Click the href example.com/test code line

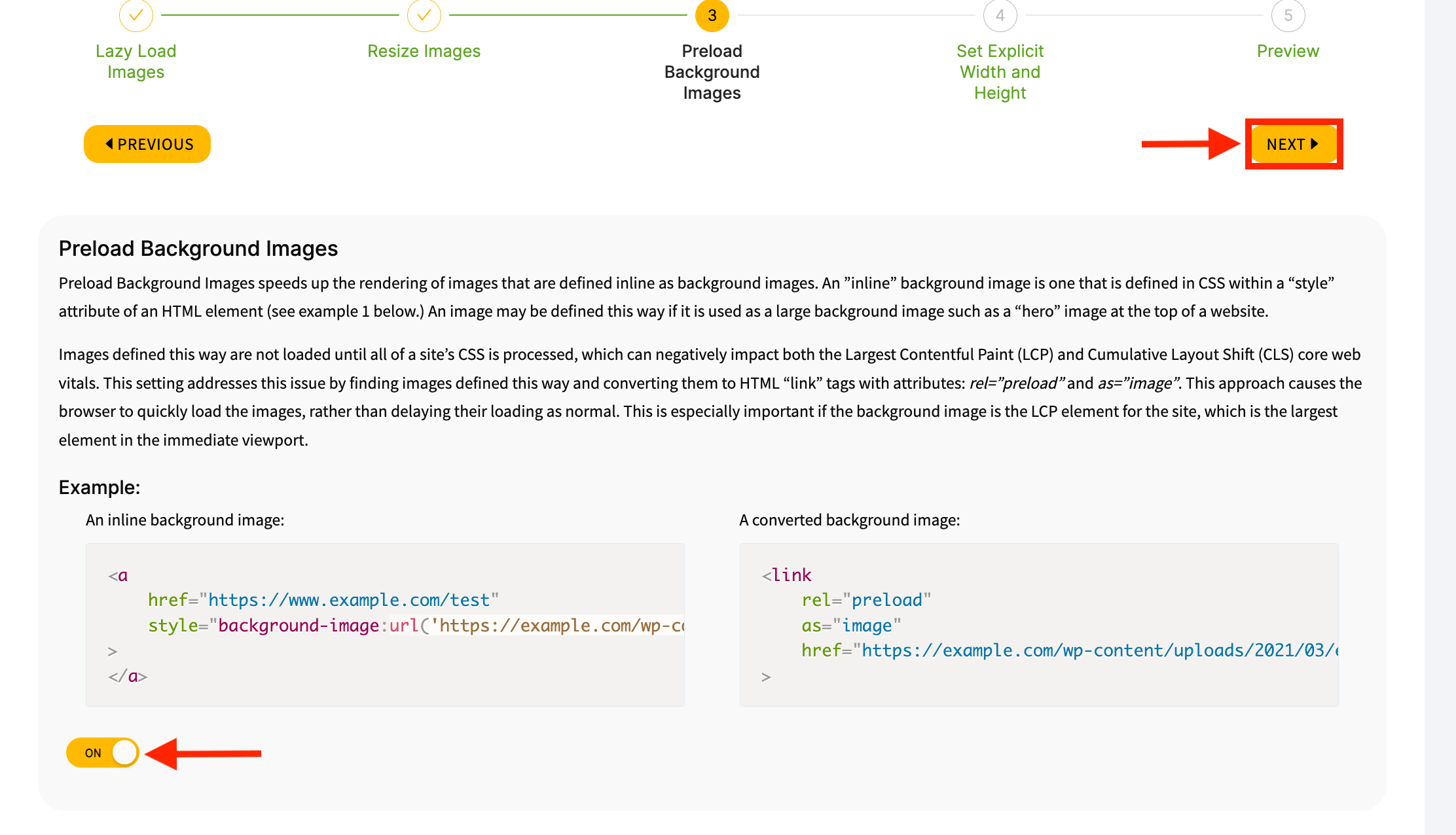click(323, 600)
